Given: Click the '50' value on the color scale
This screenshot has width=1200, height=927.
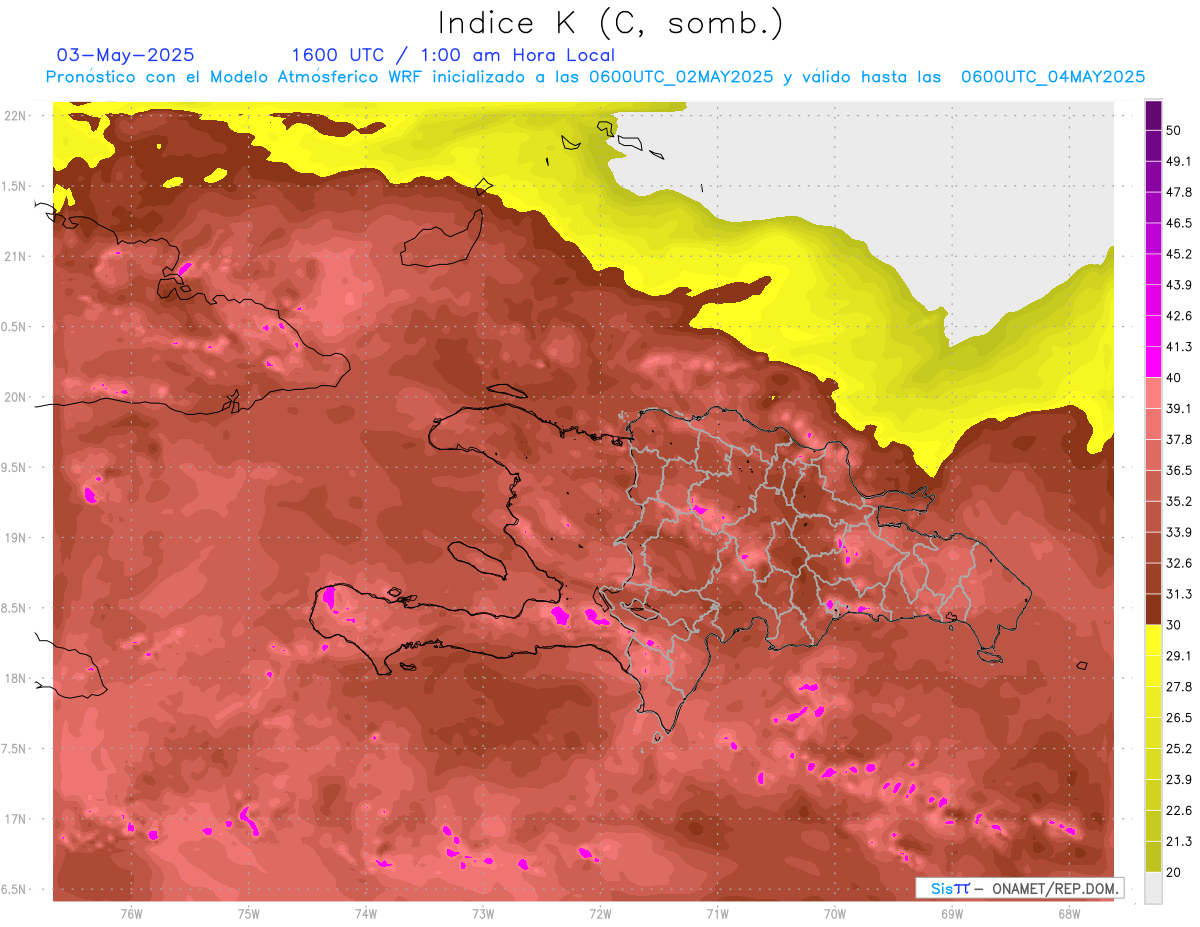Looking at the screenshot, I should pos(1175,131).
